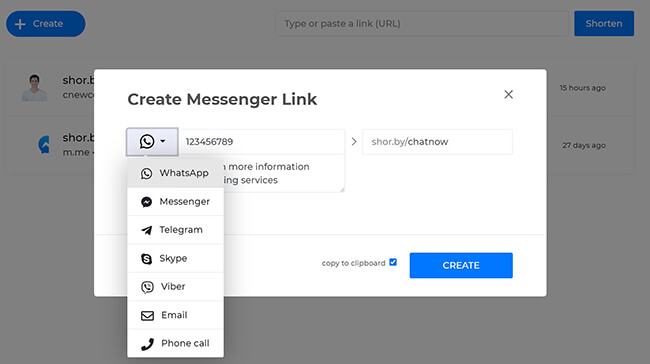Click the Messenger bubble icon
The image size is (650, 364).
tap(146, 202)
